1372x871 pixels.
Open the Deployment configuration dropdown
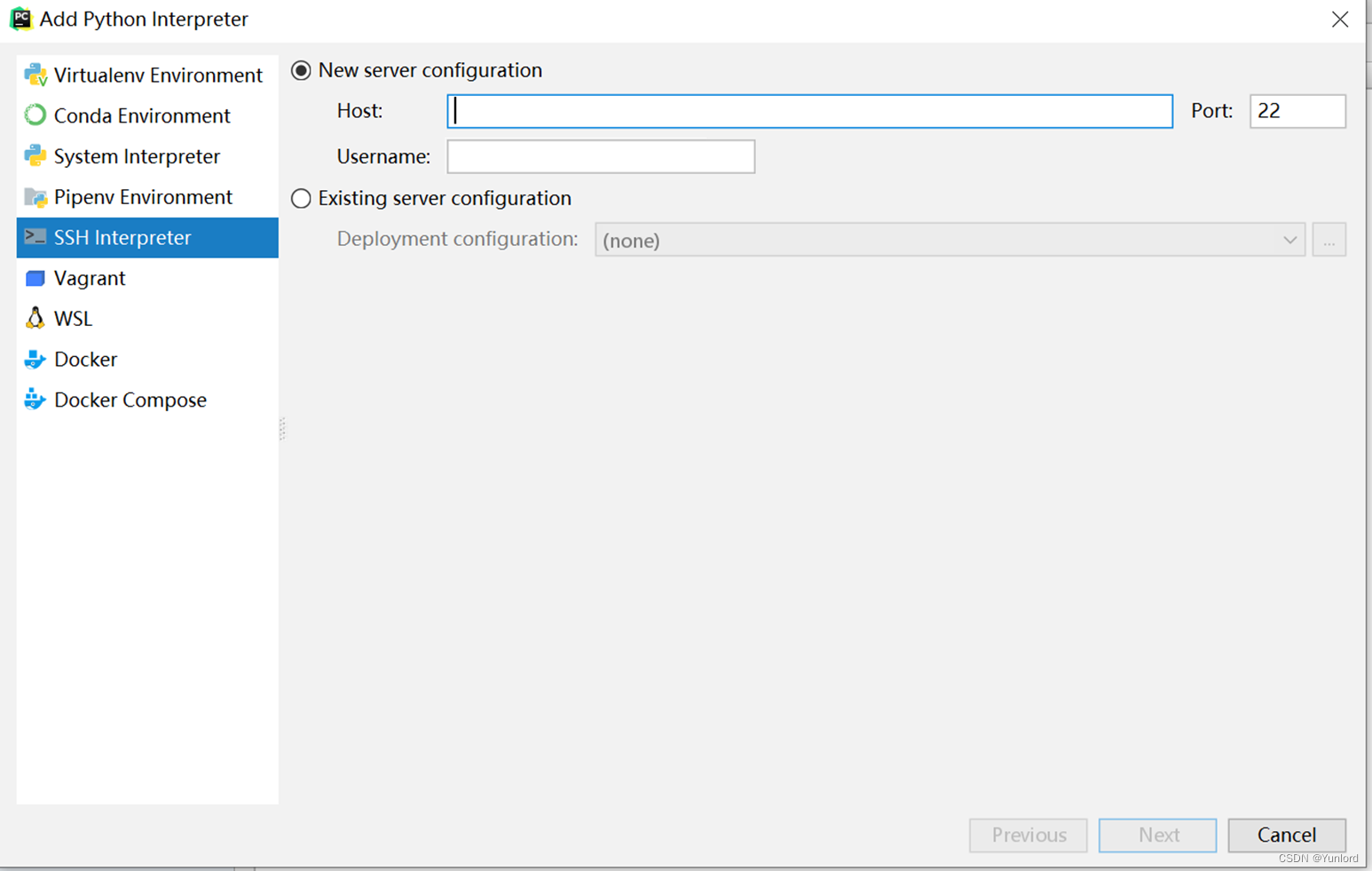point(950,240)
